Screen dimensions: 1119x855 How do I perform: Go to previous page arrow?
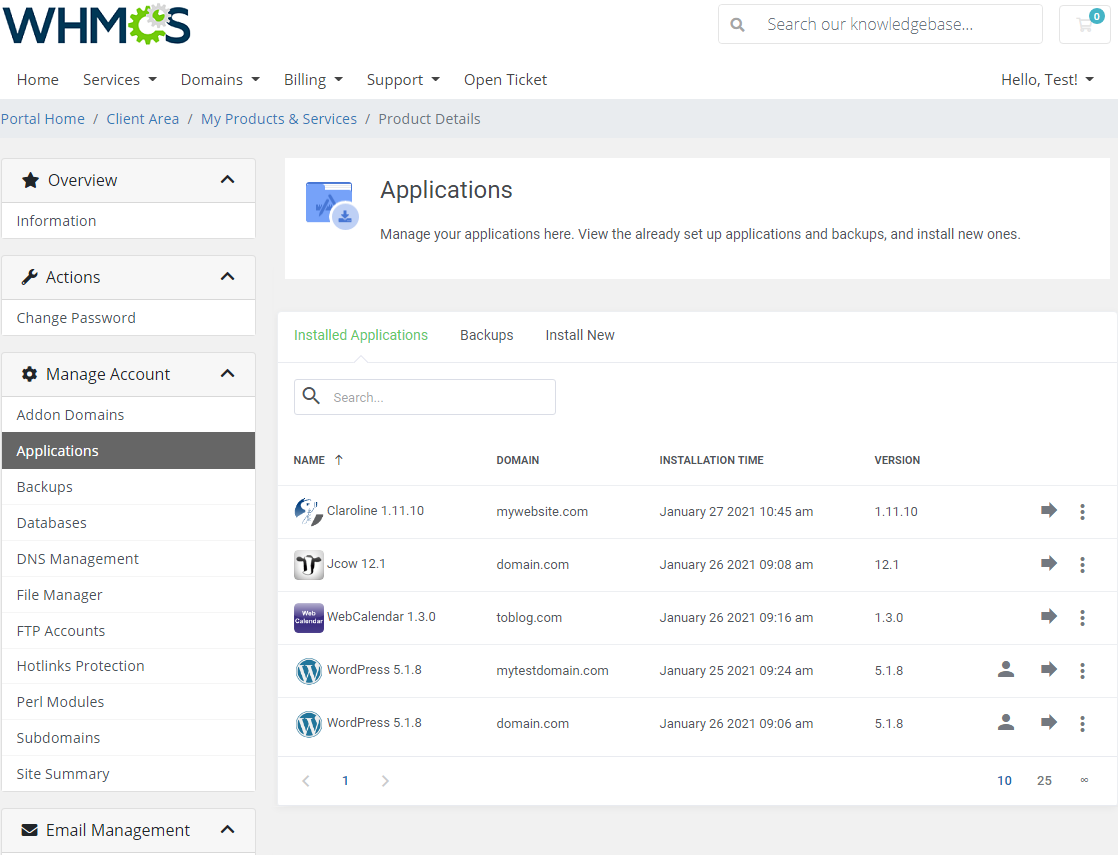click(x=305, y=781)
